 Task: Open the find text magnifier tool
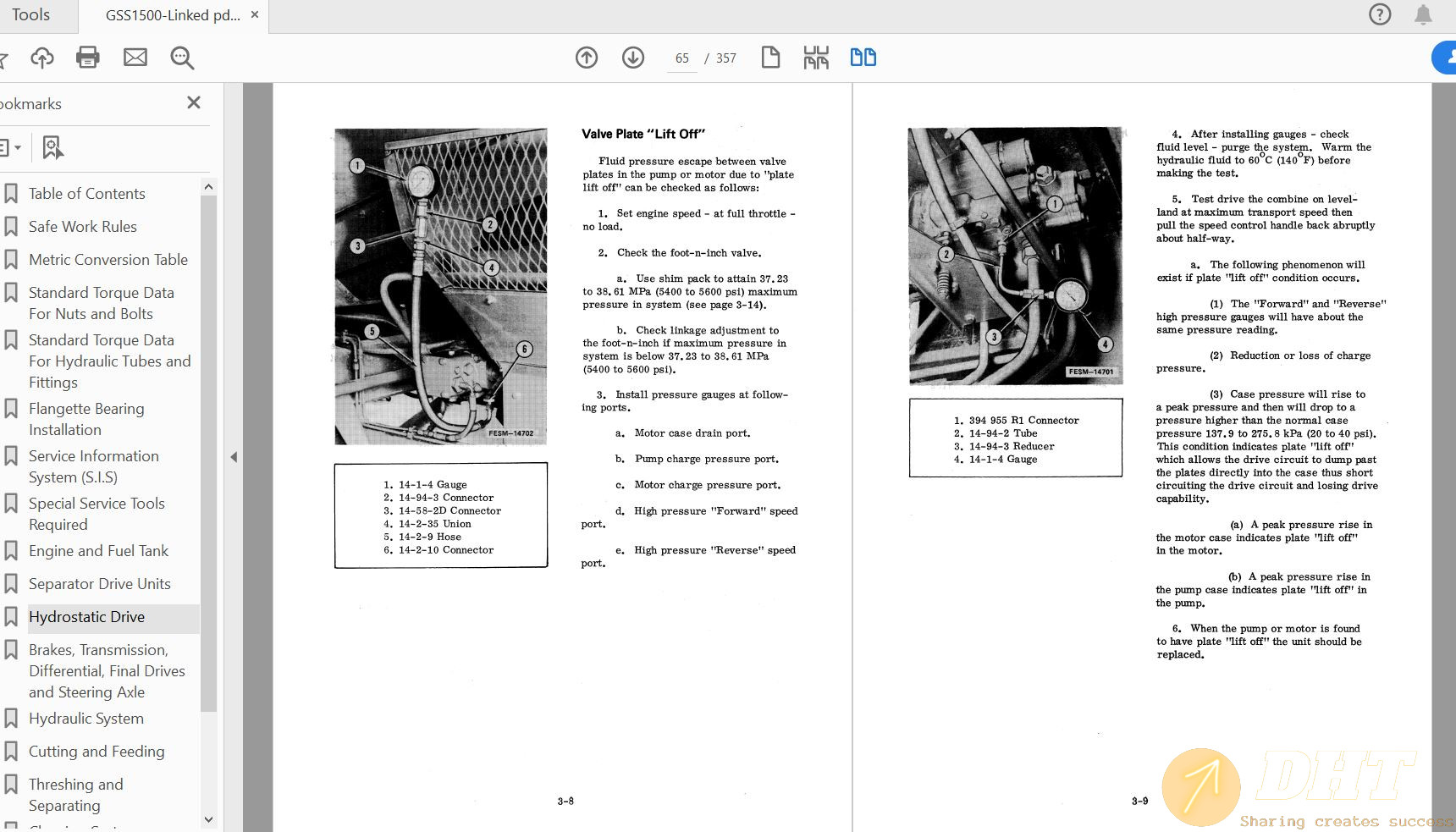pos(182,58)
